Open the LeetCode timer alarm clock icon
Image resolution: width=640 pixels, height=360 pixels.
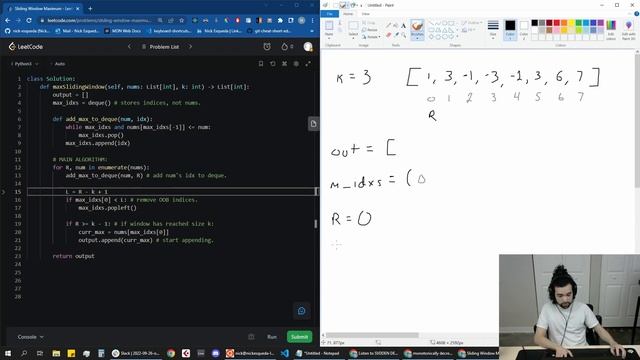click(267, 47)
